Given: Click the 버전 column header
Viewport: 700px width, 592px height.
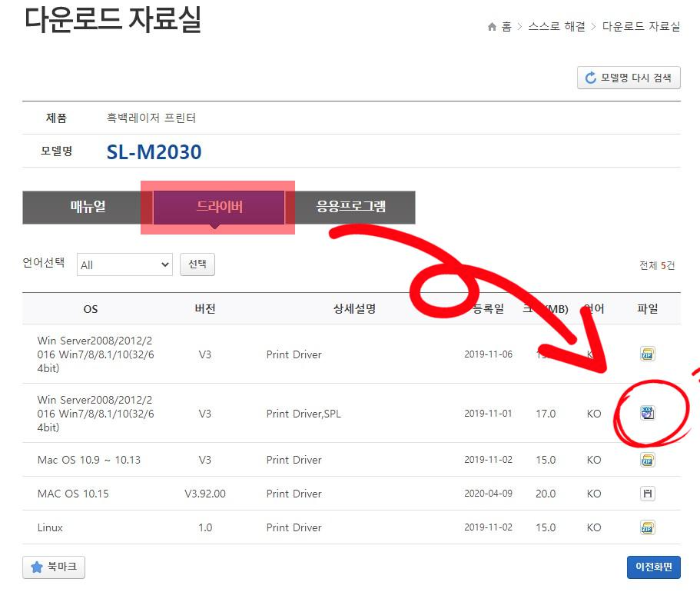Looking at the screenshot, I should click(x=205, y=309).
